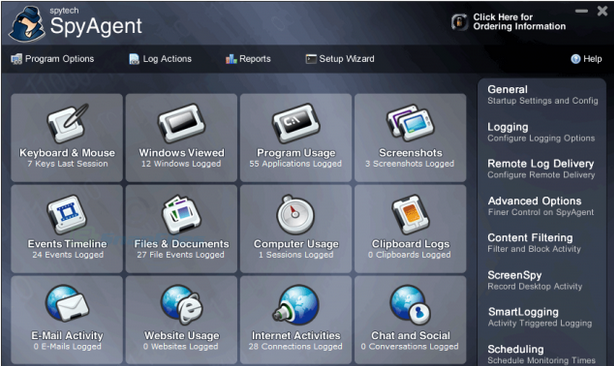Click the ordering padlock icon
The image size is (614, 366).
[x=459, y=22]
